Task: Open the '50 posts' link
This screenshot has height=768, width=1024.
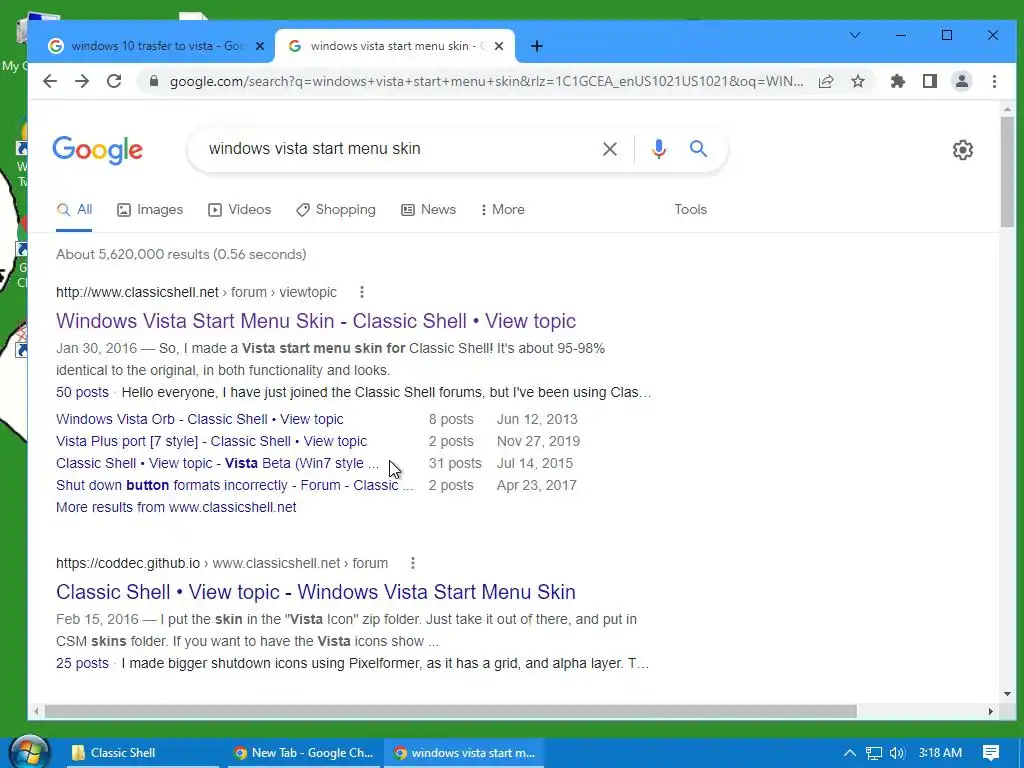Action: click(82, 392)
